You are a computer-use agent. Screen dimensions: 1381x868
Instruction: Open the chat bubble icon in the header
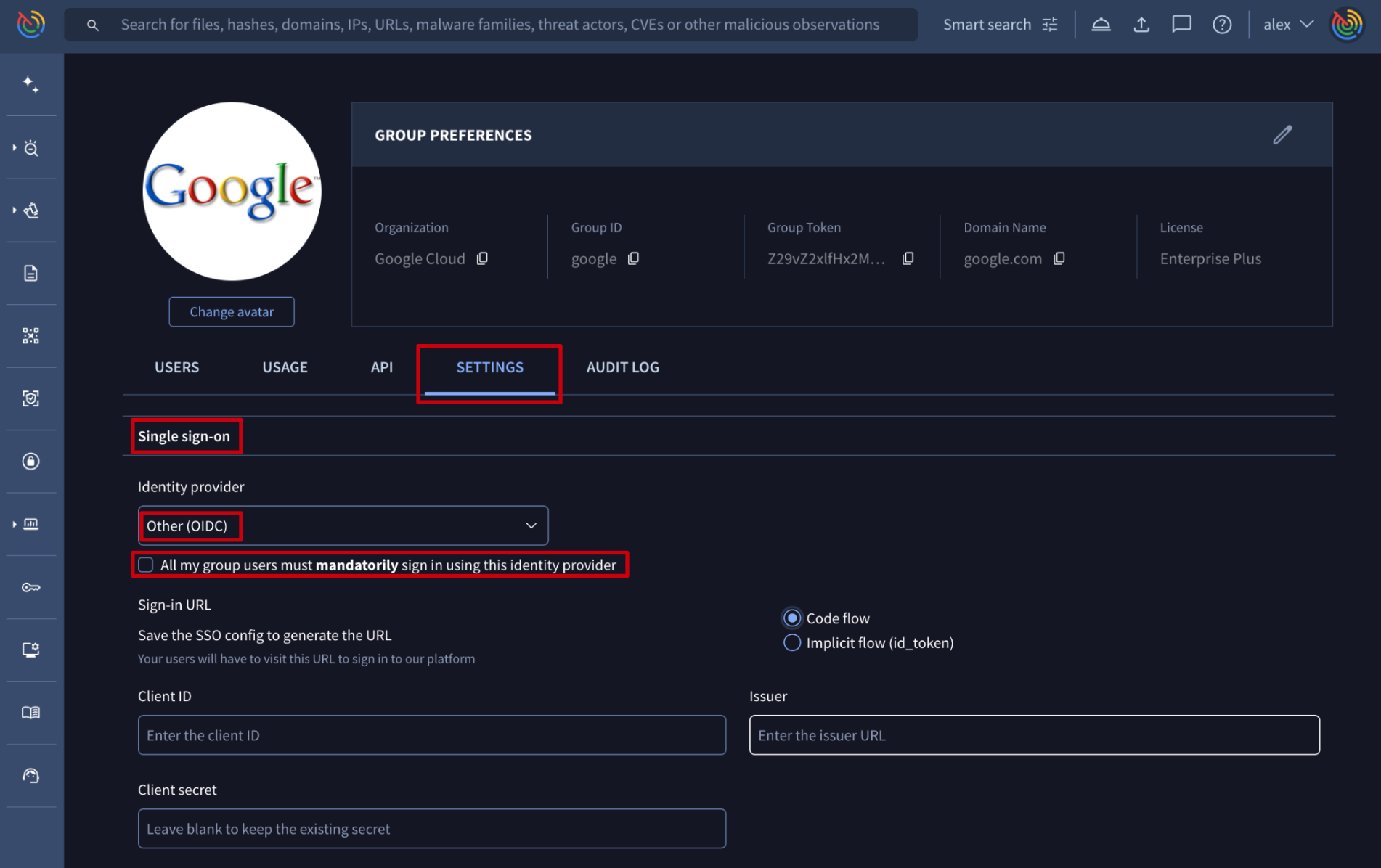point(1181,25)
